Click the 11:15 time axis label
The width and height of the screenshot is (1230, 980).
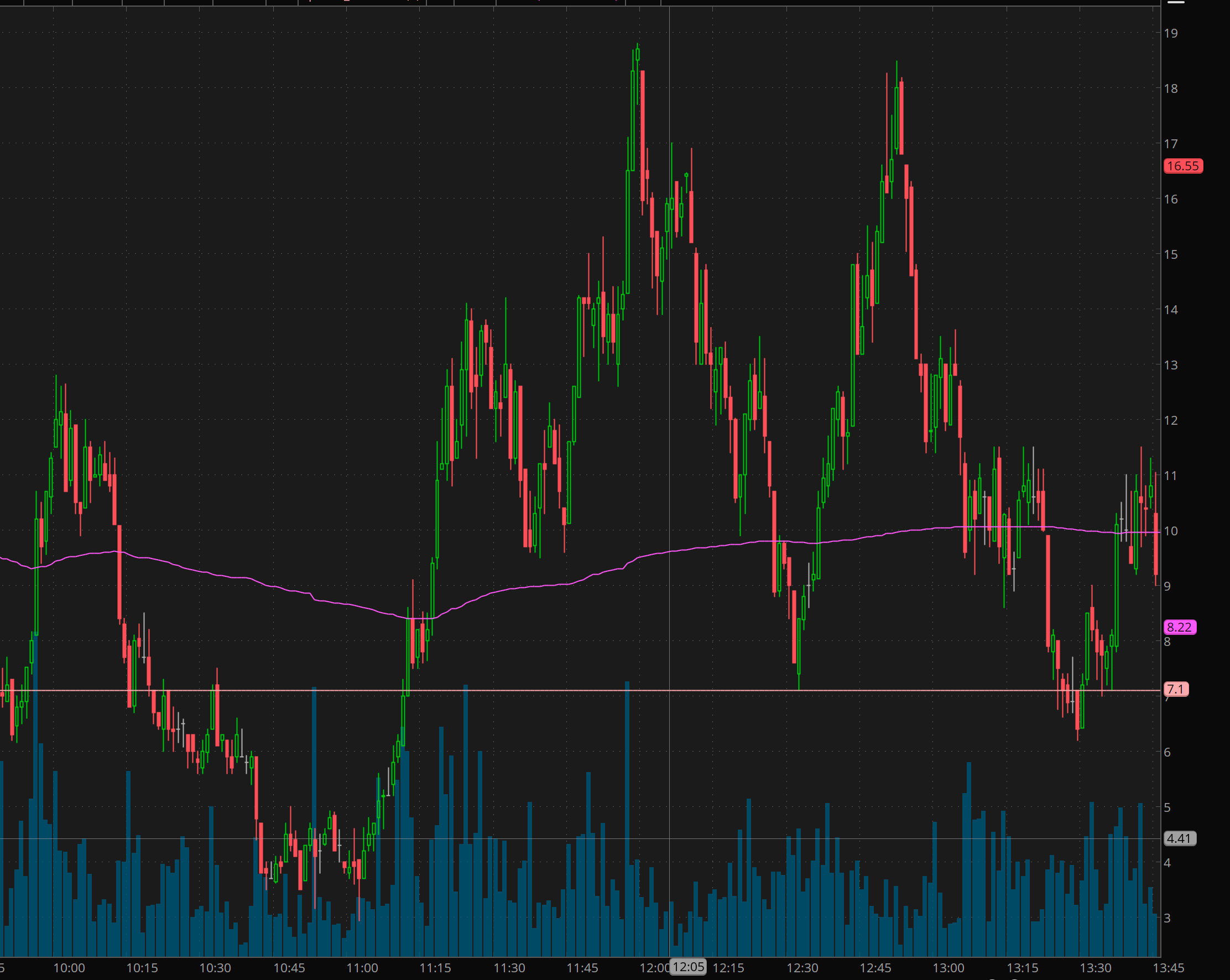coord(435,967)
